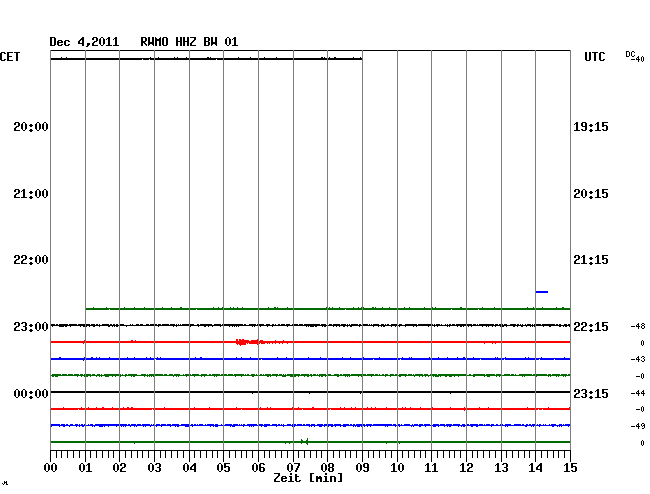Select the "20:00" CET time label
The height and width of the screenshot is (494, 650).
tap(31, 127)
